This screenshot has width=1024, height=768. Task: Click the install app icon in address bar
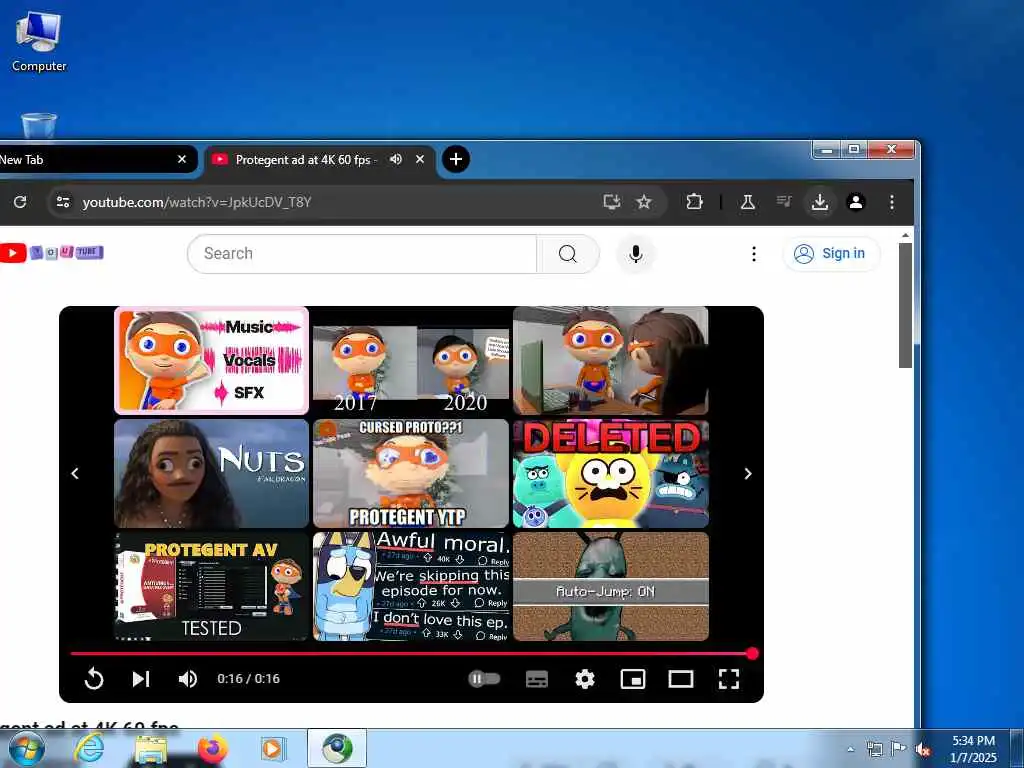click(x=611, y=202)
